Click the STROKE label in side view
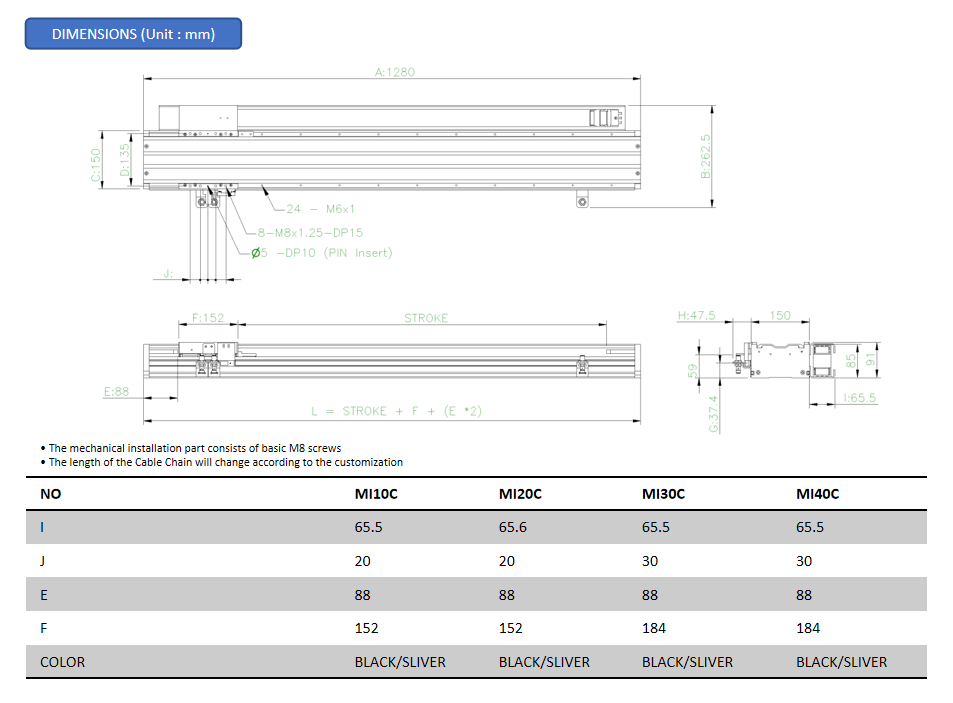 point(426,318)
